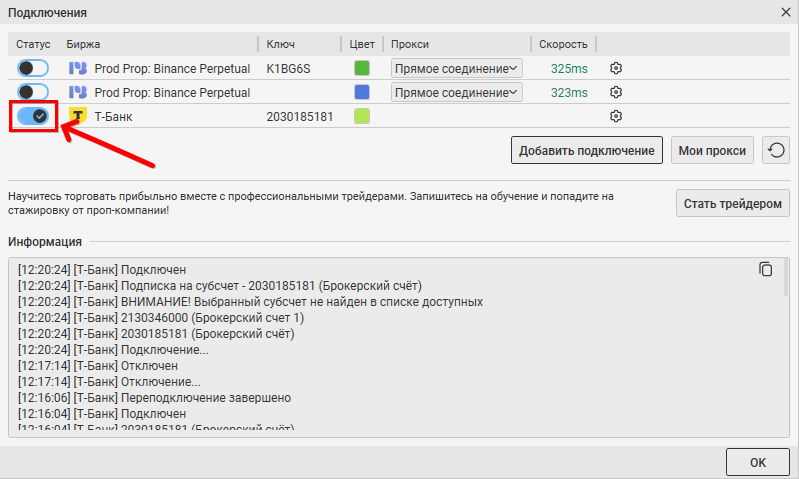Screen dimensions: 799x479
Task: Click the 323ms speed value
Action: [x=569, y=93]
